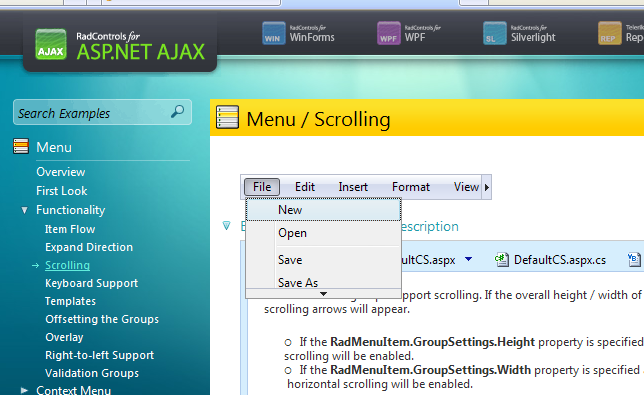644x395 pixels.
Task: Open the Scrolling example link
Action: (67, 265)
